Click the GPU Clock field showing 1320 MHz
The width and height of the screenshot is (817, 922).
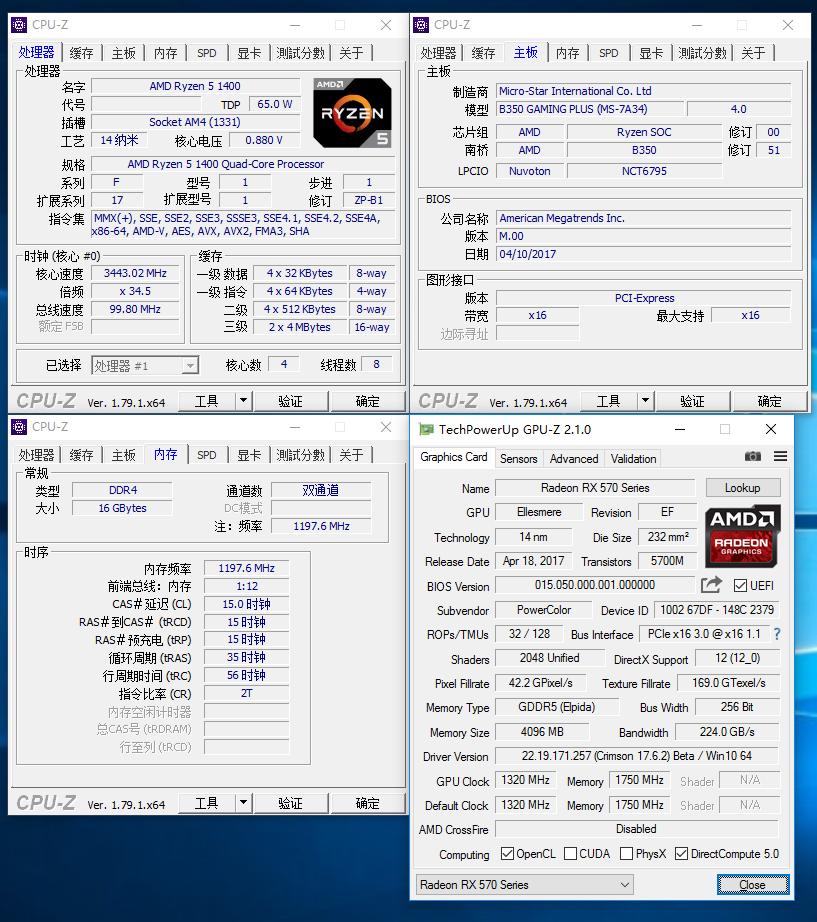[525, 781]
